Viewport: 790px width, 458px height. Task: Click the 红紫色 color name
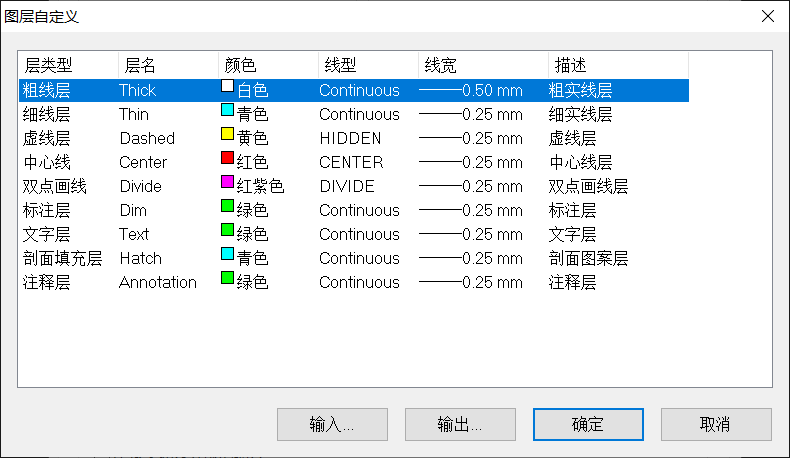coord(260,186)
